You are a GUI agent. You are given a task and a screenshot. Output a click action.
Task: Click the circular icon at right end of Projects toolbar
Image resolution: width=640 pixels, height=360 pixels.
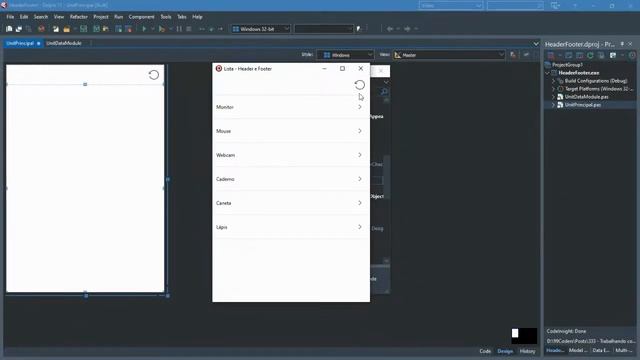tap(632, 55)
